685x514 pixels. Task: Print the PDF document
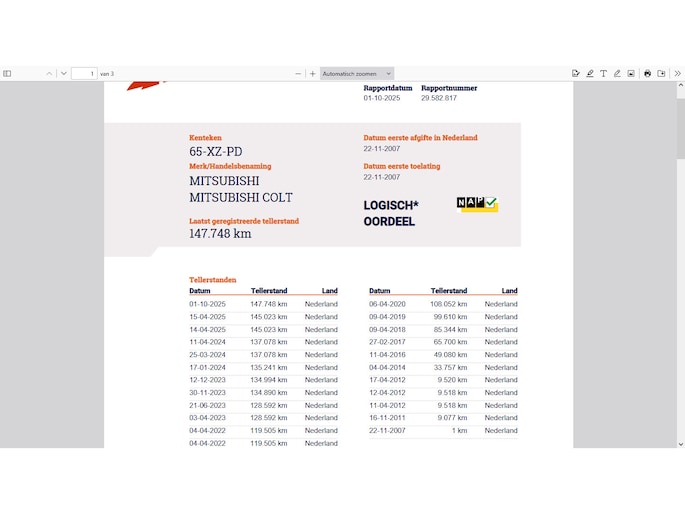tap(647, 73)
